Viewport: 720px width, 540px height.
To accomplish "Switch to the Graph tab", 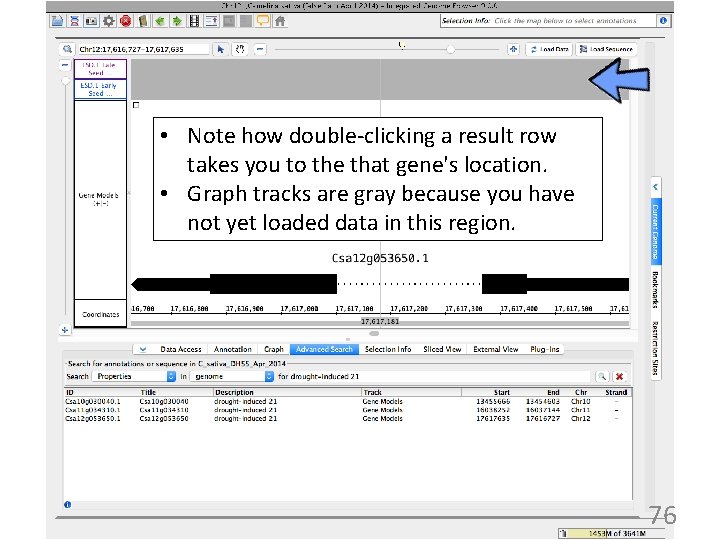I will click(274, 349).
